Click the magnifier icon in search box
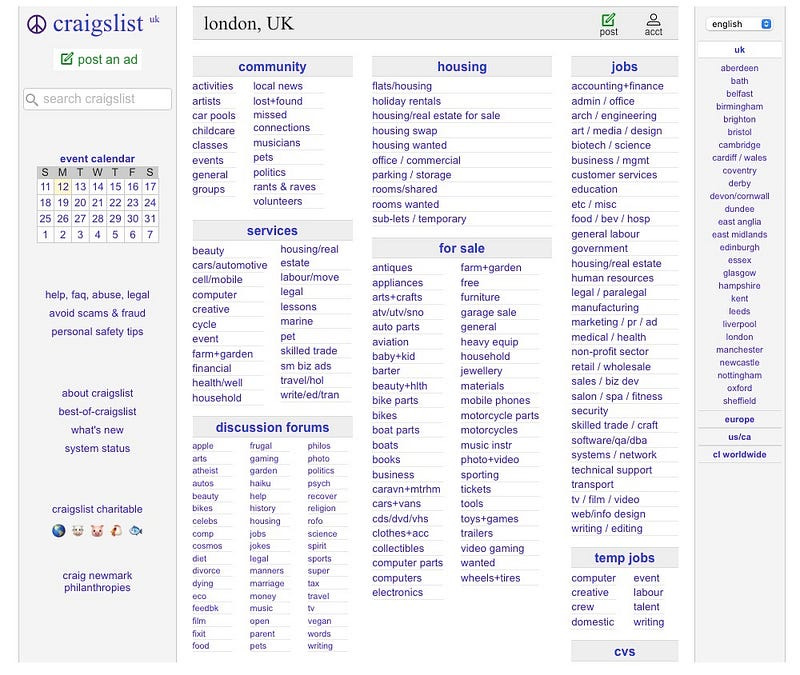This screenshot has width=800, height=675. coord(32,99)
